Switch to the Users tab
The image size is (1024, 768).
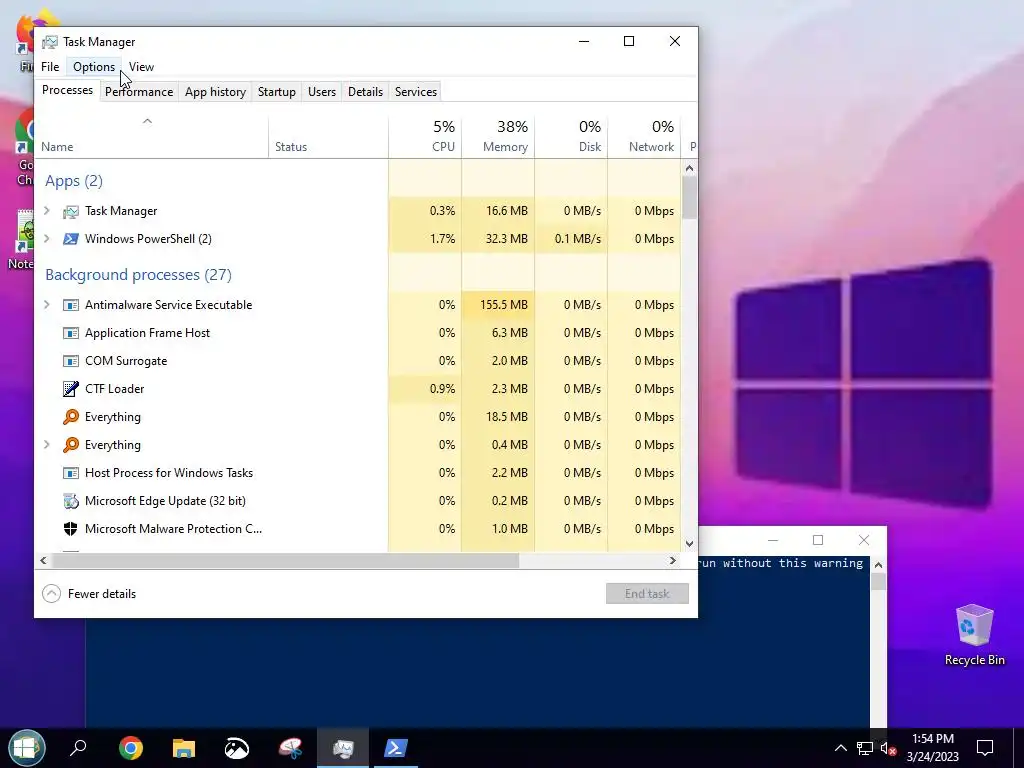tap(322, 92)
